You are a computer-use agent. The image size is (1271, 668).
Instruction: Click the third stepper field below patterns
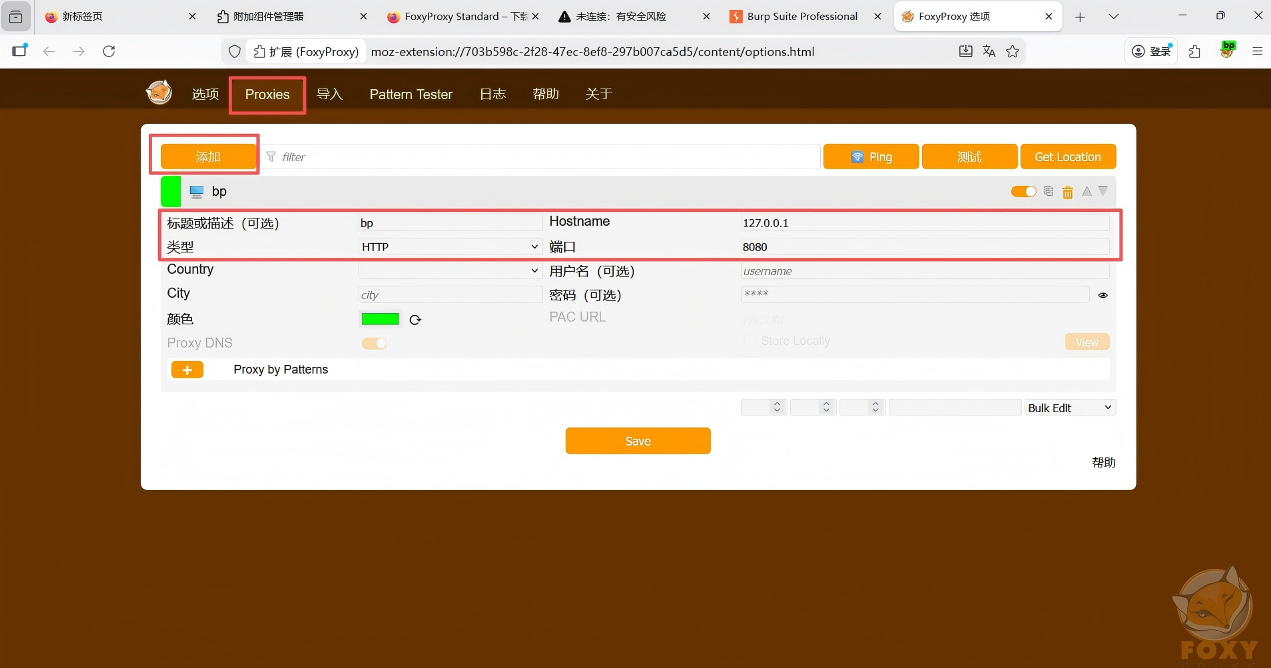[x=861, y=408]
